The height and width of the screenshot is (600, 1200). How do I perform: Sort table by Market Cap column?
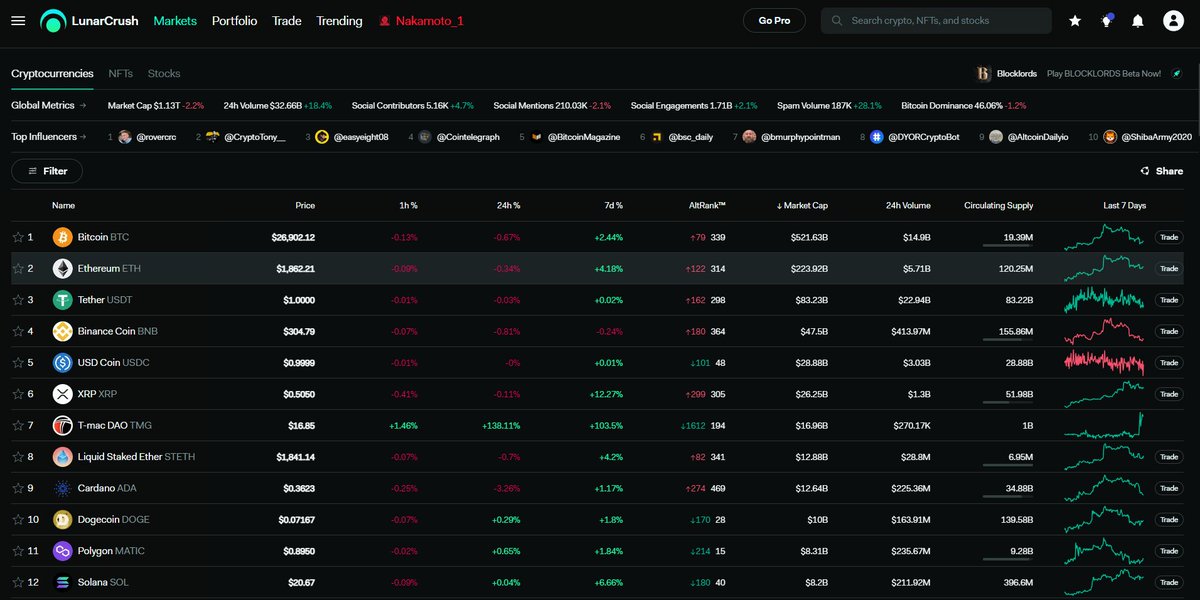802,205
